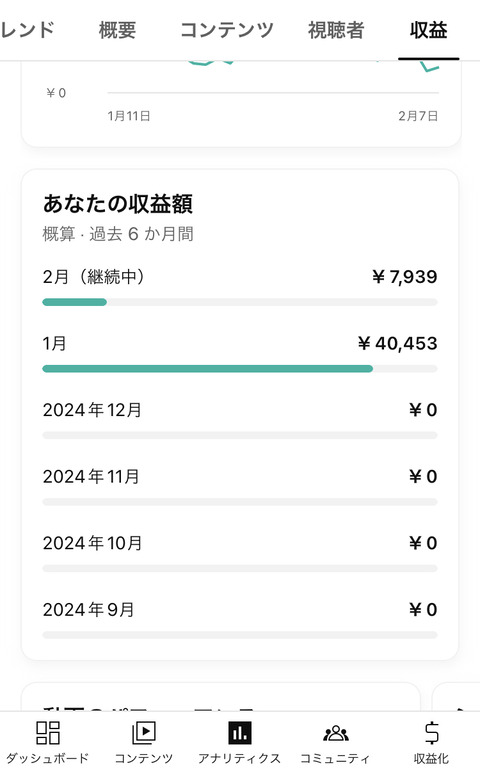Select the 2024年10月 earnings row
Screen dimensions: 480x772
click(240, 554)
